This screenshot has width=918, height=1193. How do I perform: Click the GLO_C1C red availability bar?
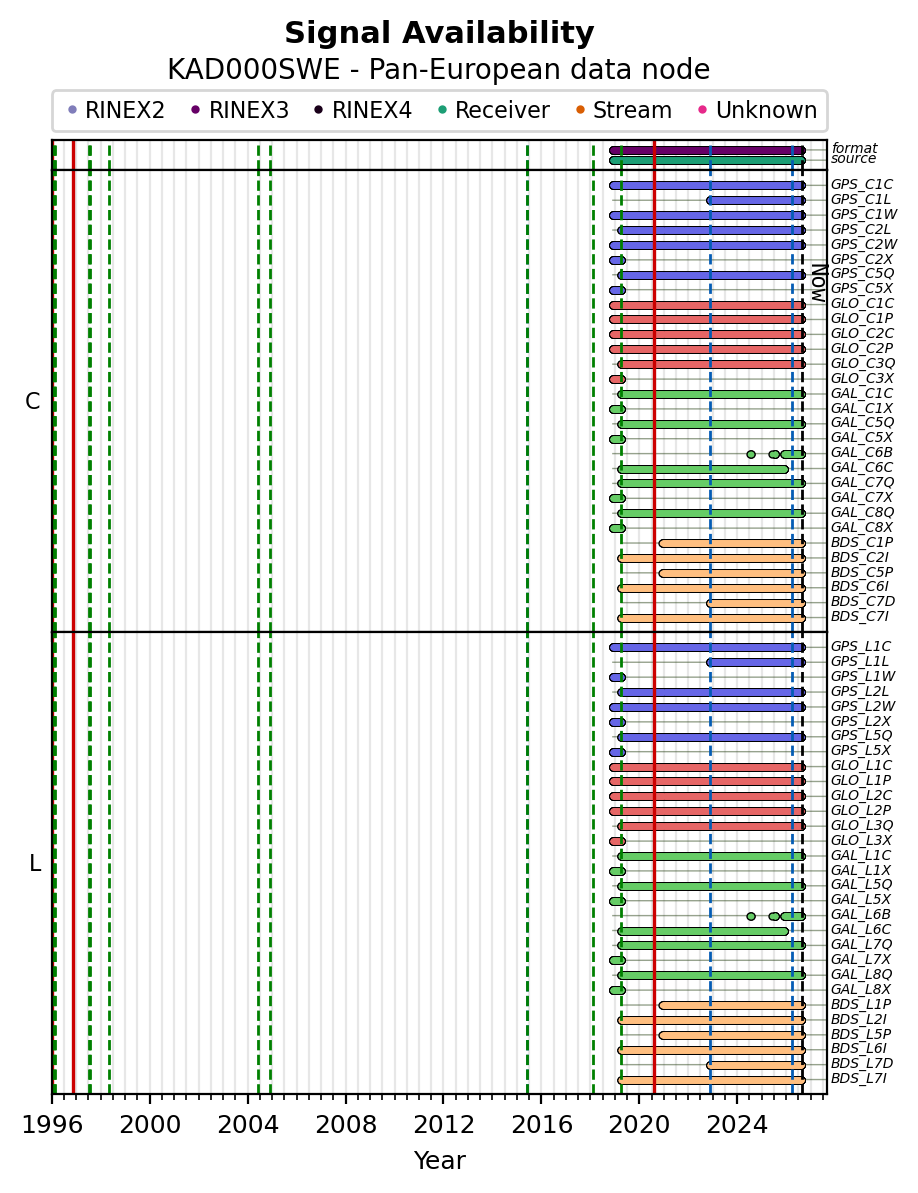(707, 305)
